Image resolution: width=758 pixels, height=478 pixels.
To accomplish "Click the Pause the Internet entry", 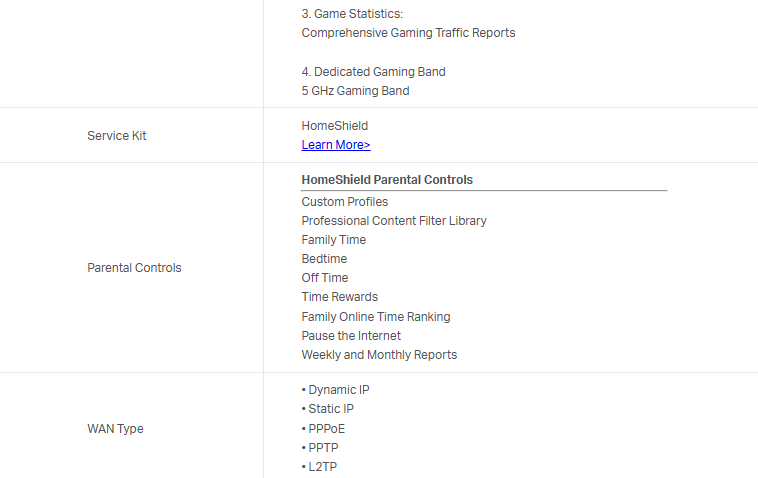I will tap(351, 336).
